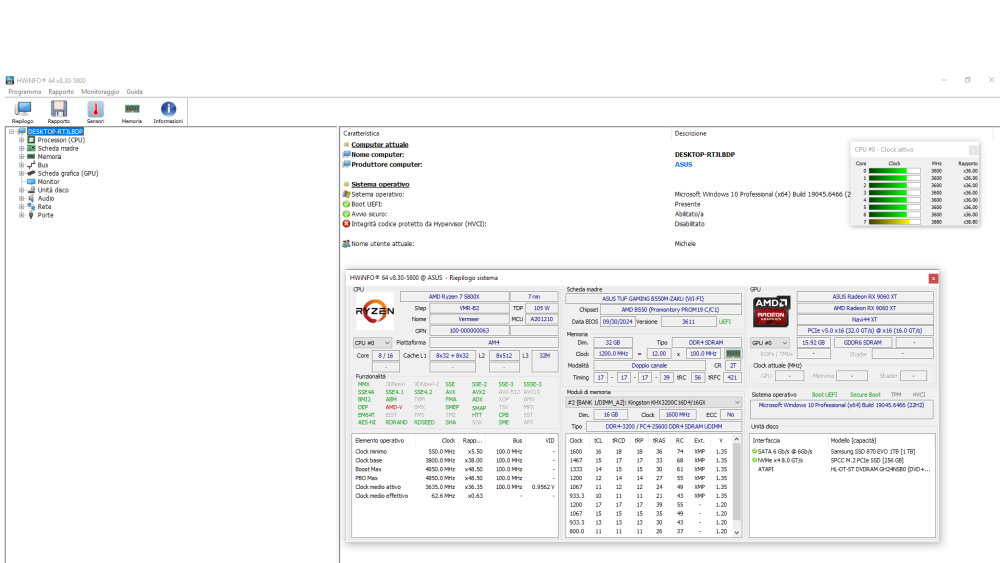Click the Ryzen logo in system summary

click(374, 312)
